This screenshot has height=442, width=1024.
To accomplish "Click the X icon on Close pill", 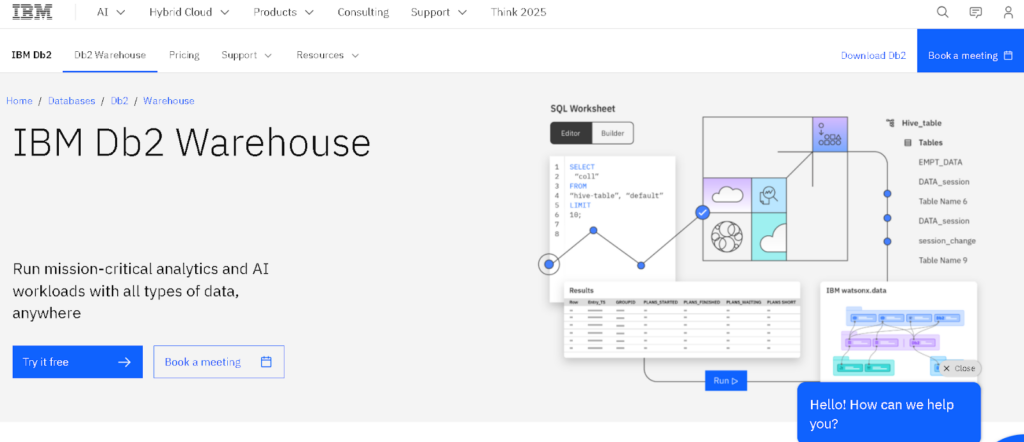I will click(x=946, y=368).
